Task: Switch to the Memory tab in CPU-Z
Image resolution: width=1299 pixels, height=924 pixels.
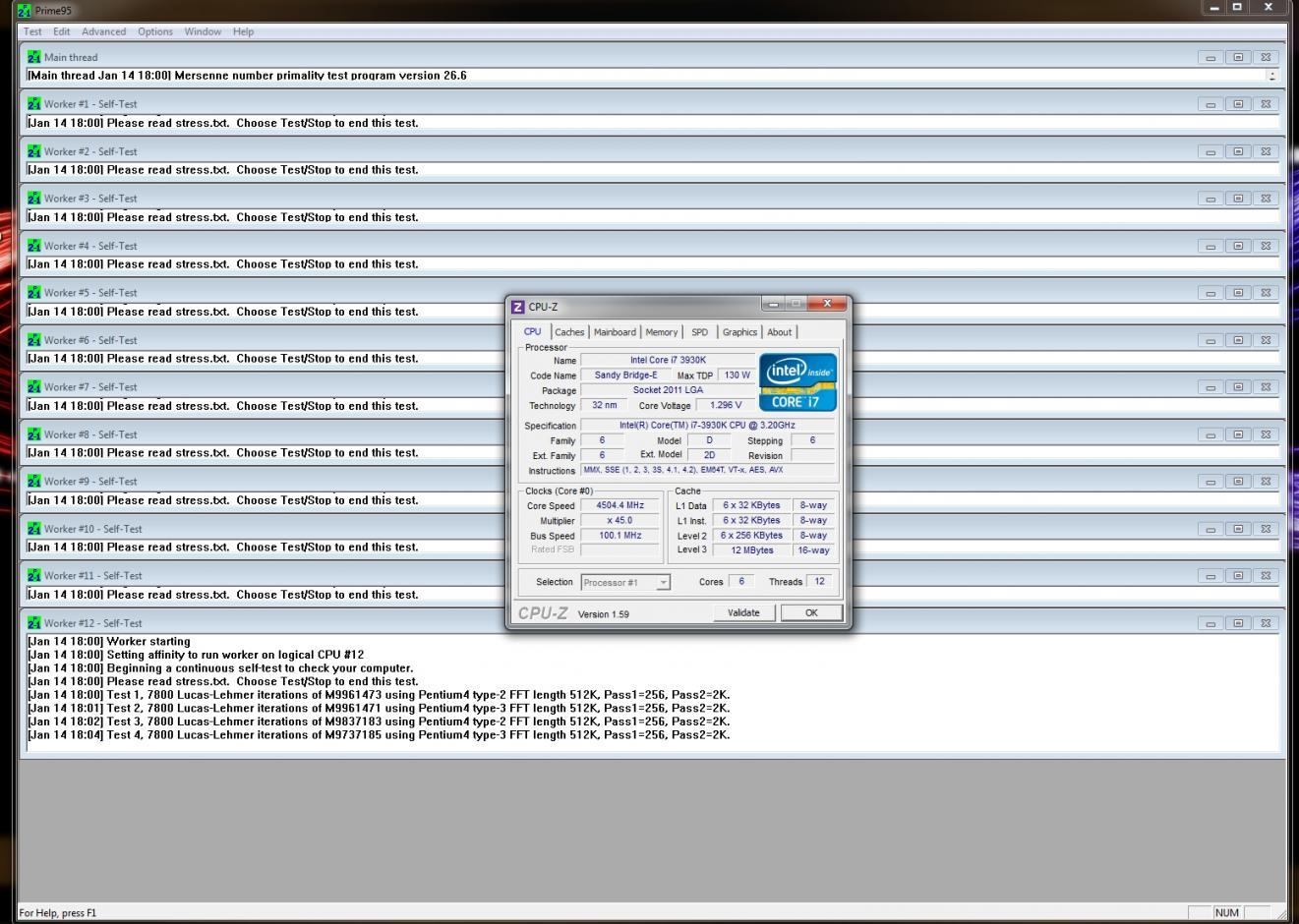Action: click(x=662, y=332)
